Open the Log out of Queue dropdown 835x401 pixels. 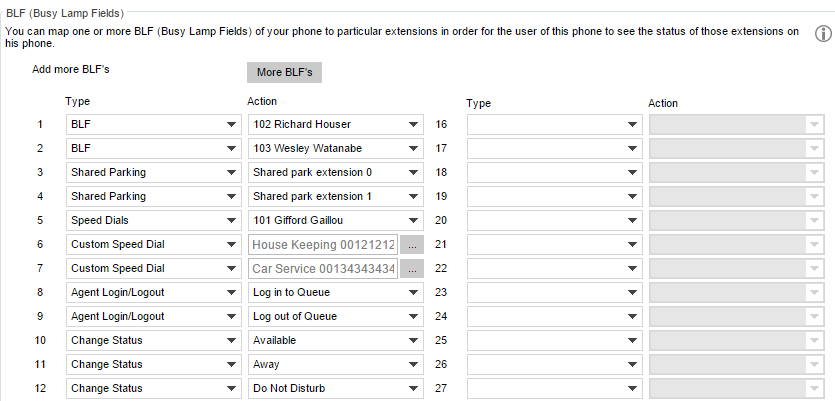336,316
